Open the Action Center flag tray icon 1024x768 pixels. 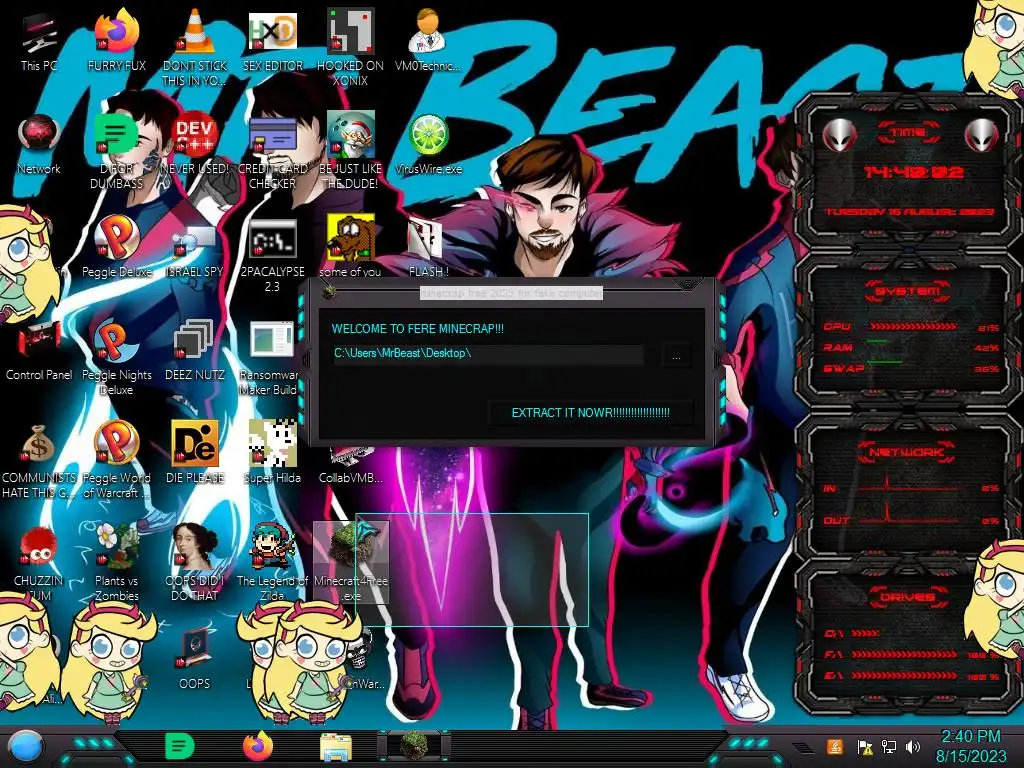865,747
